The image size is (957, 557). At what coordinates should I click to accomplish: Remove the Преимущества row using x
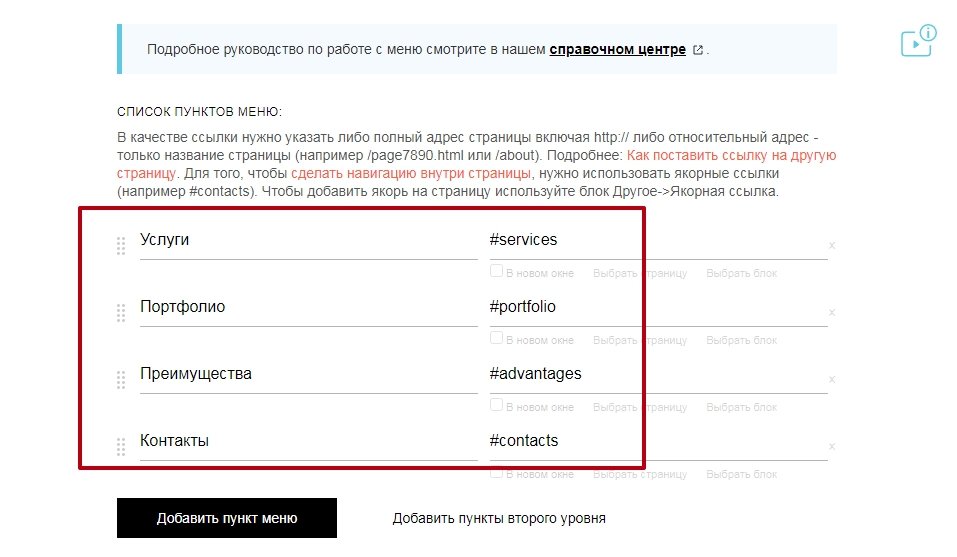point(831,379)
